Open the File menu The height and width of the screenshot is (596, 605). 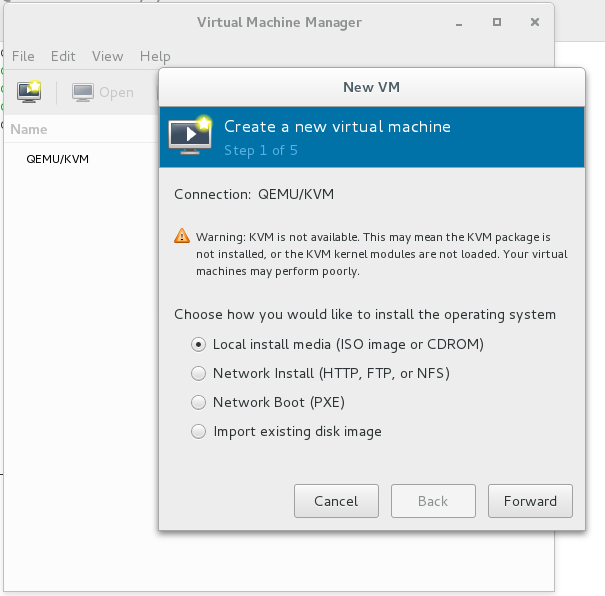tap(23, 56)
